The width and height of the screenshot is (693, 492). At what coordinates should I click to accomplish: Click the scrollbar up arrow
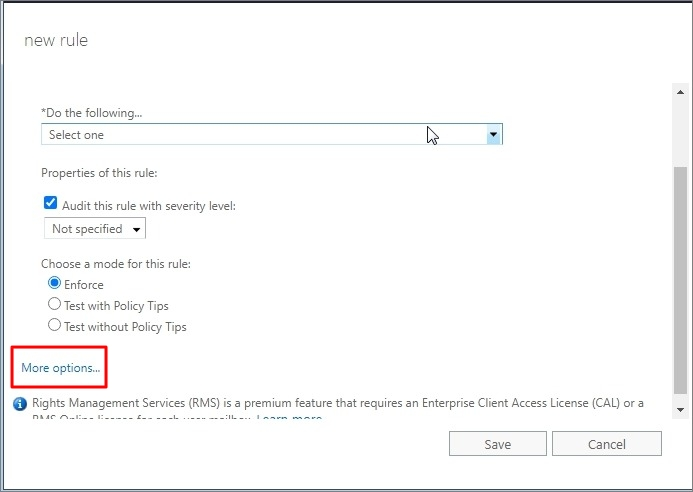pyautogui.click(x=680, y=92)
